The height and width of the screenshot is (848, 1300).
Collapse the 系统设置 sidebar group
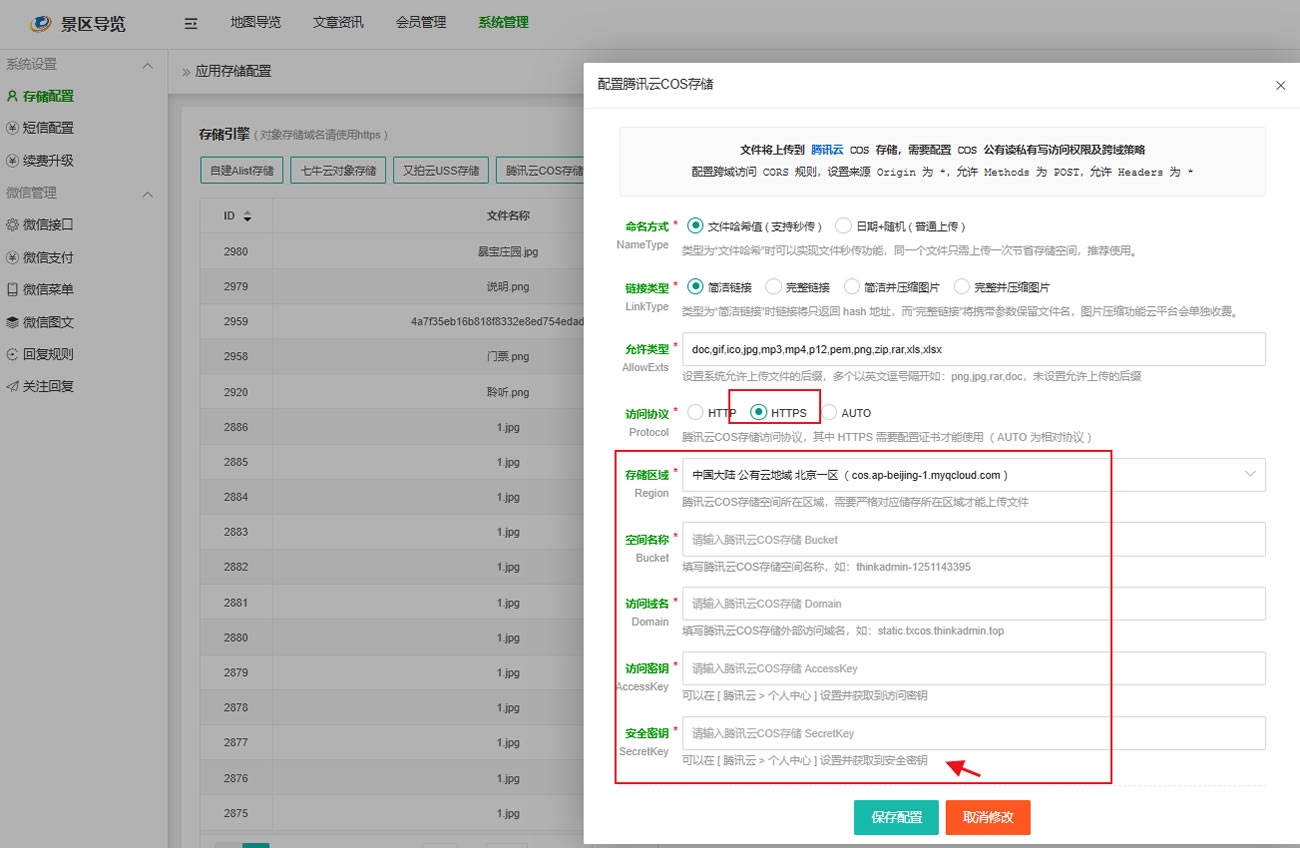(147, 65)
